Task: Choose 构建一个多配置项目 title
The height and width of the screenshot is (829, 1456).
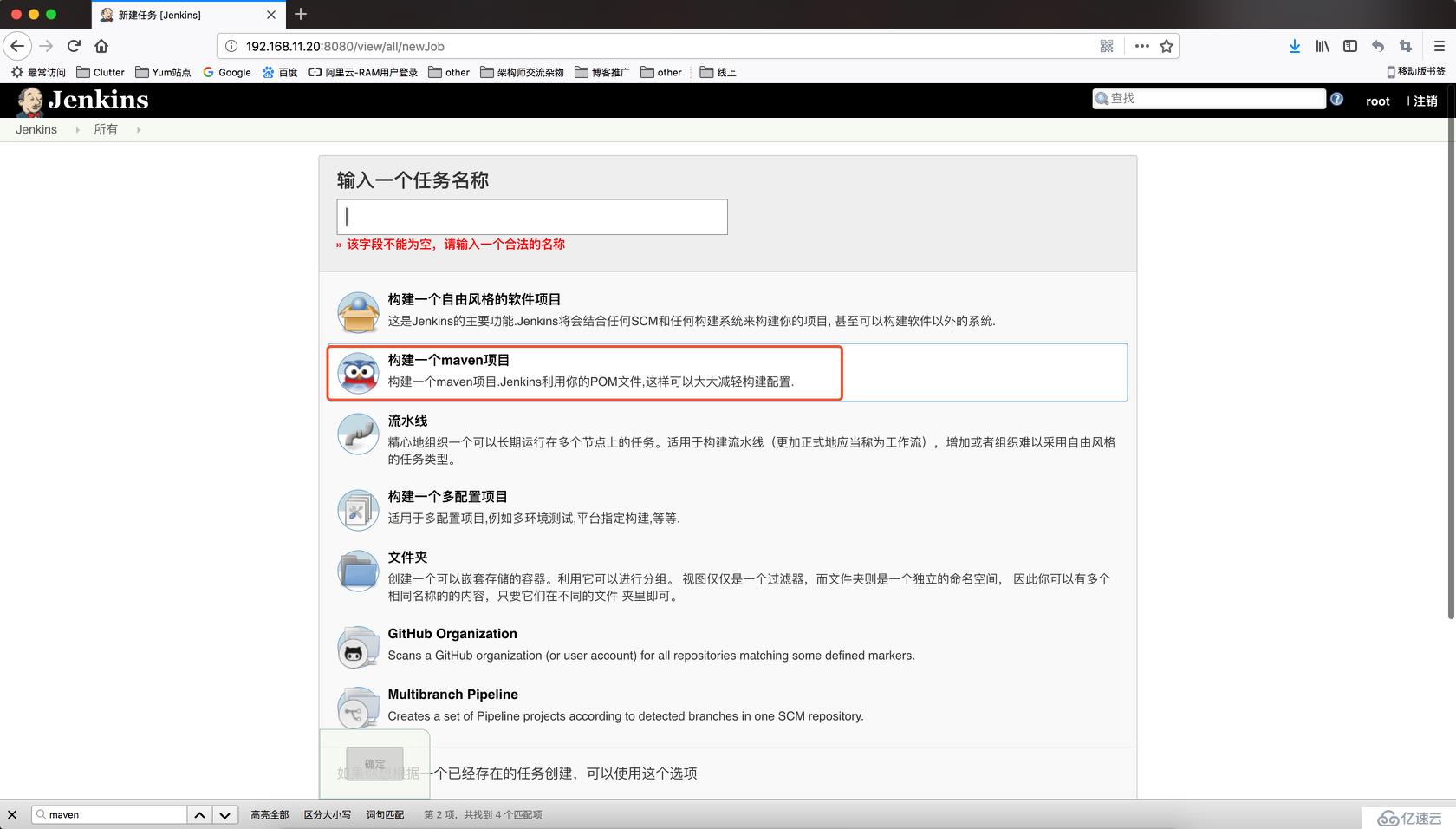Action: tap(447, 497)
